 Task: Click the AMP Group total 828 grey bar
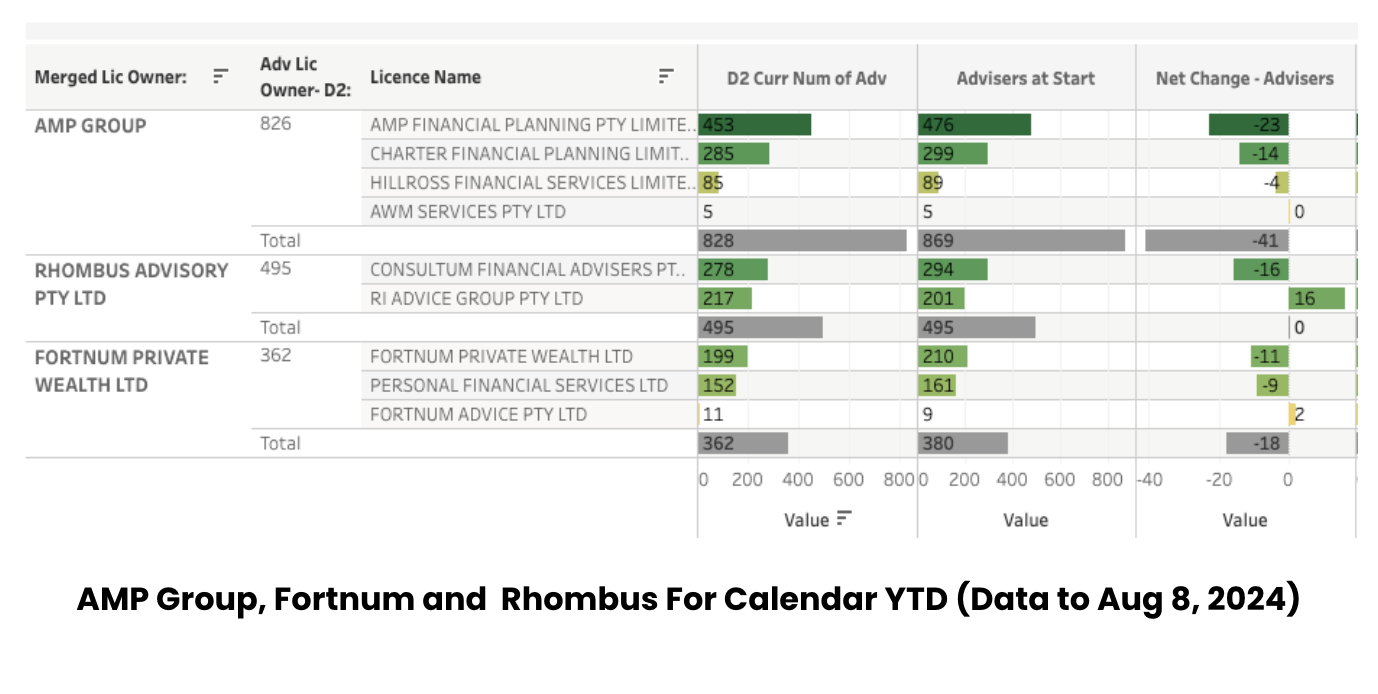pyautogui.click(x=802, y=241)
